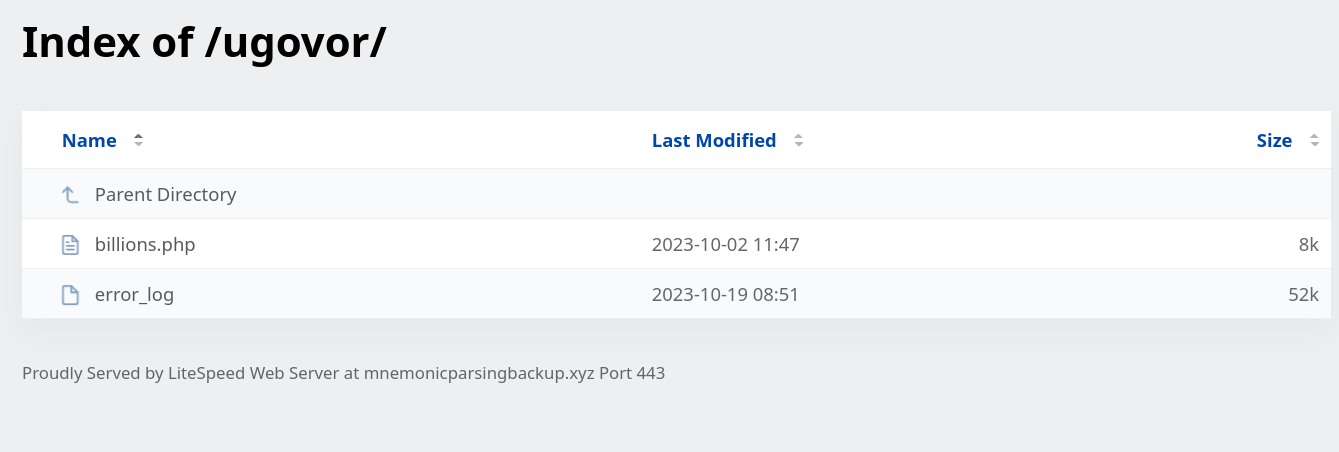The image size is (1339, 452).
Task: Click the sort arrows beside Name
Action: pos(138,141)
